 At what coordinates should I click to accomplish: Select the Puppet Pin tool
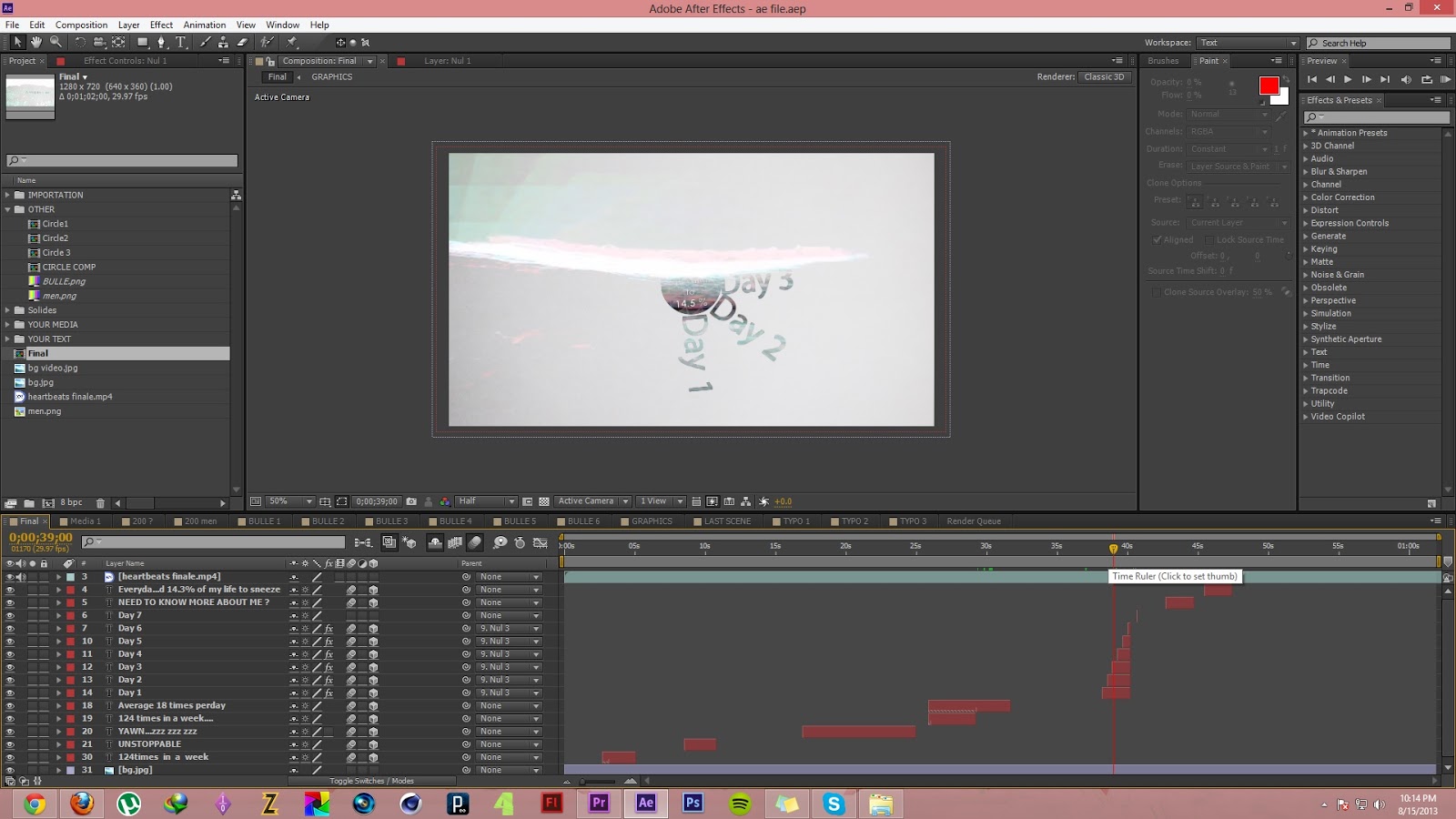point(292,42)
